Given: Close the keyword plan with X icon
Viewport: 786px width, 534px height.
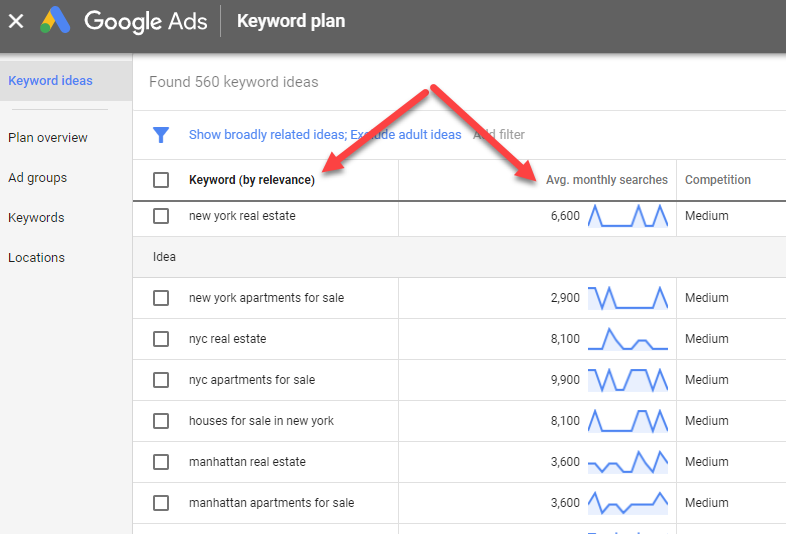Looking at the screenshot, I should (16, 21).
